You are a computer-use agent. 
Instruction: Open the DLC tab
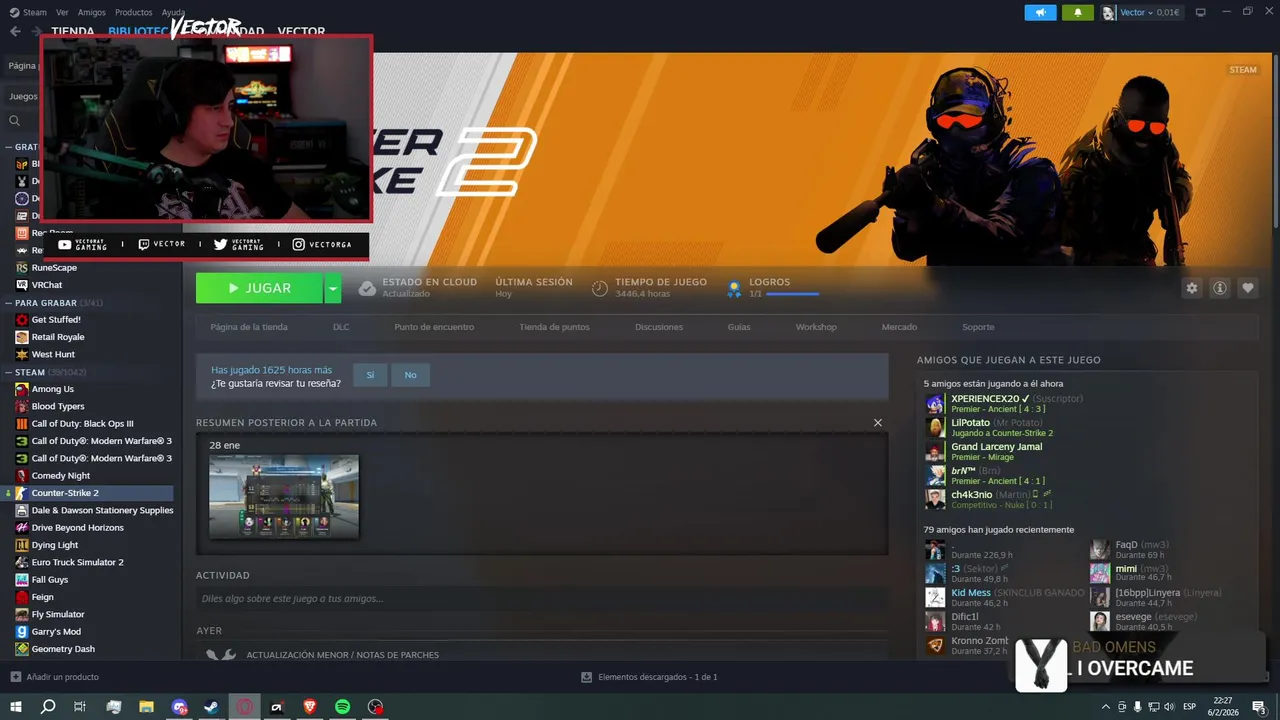[x=341, y=327]
